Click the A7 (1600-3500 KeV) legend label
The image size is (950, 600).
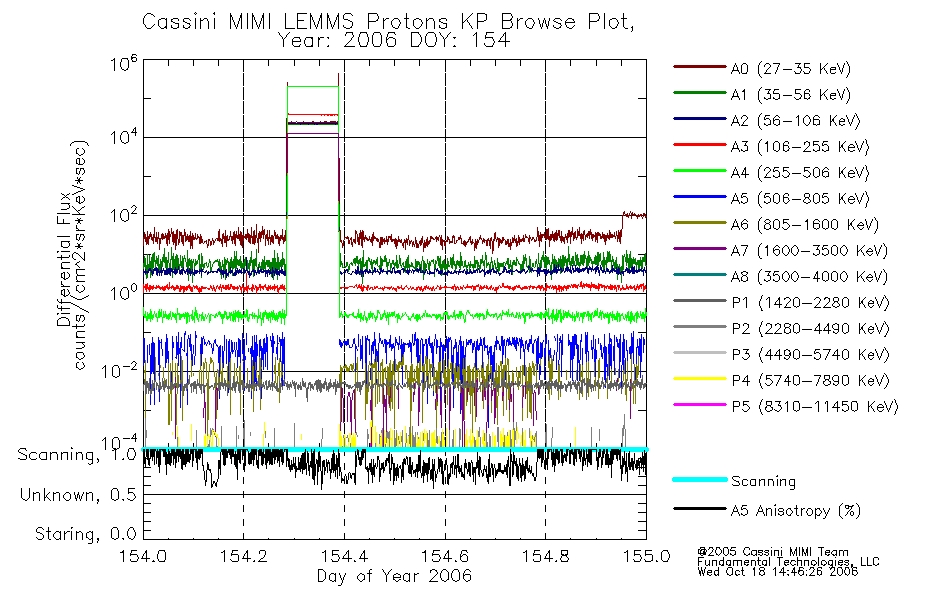[x=809, y=251]
